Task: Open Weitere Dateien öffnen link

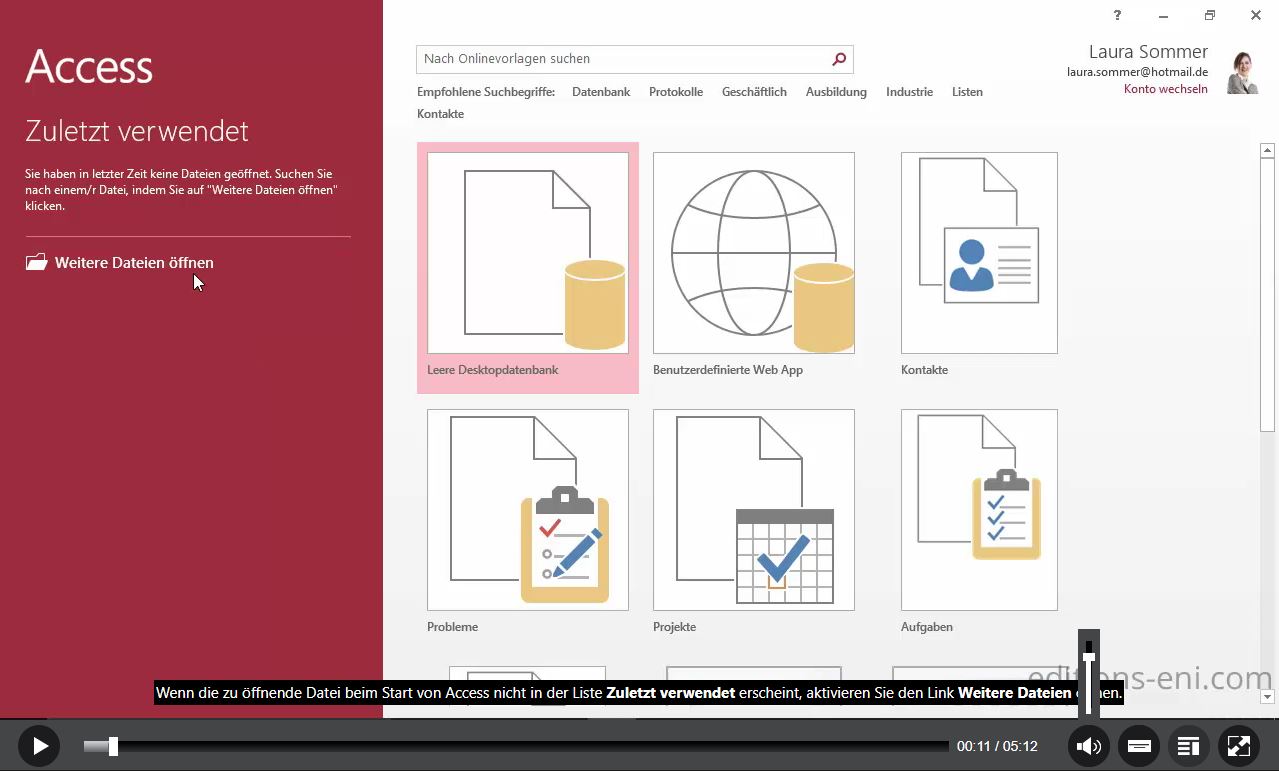Action: point(134,263)
